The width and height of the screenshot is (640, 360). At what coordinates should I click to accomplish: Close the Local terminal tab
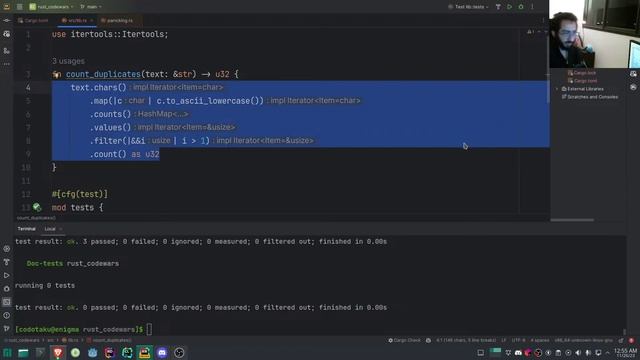61,229
